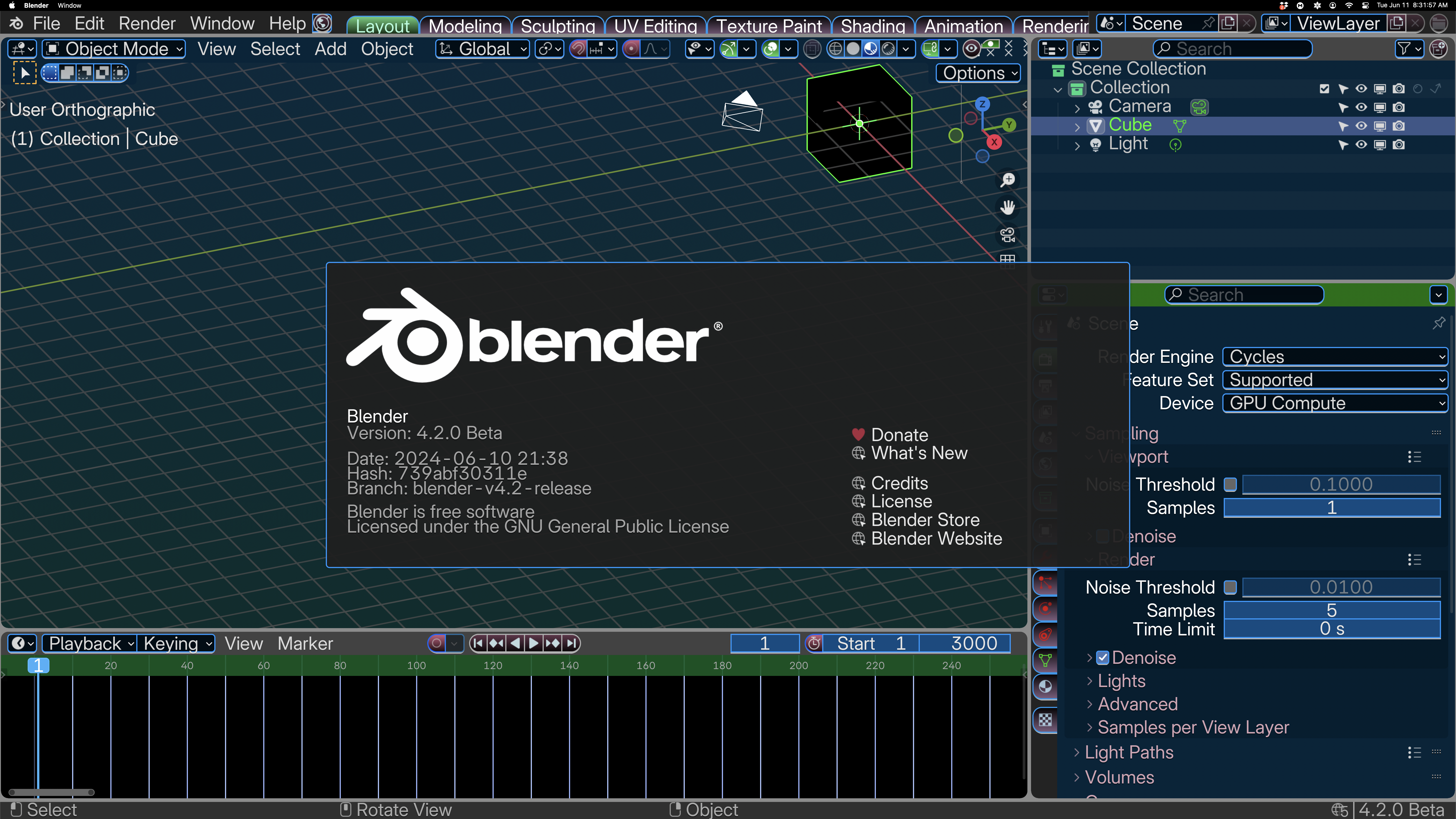The height and width of the screenshot is (819, 1456).
Task: Open the Add menu in viewport header
Action: 330,49
